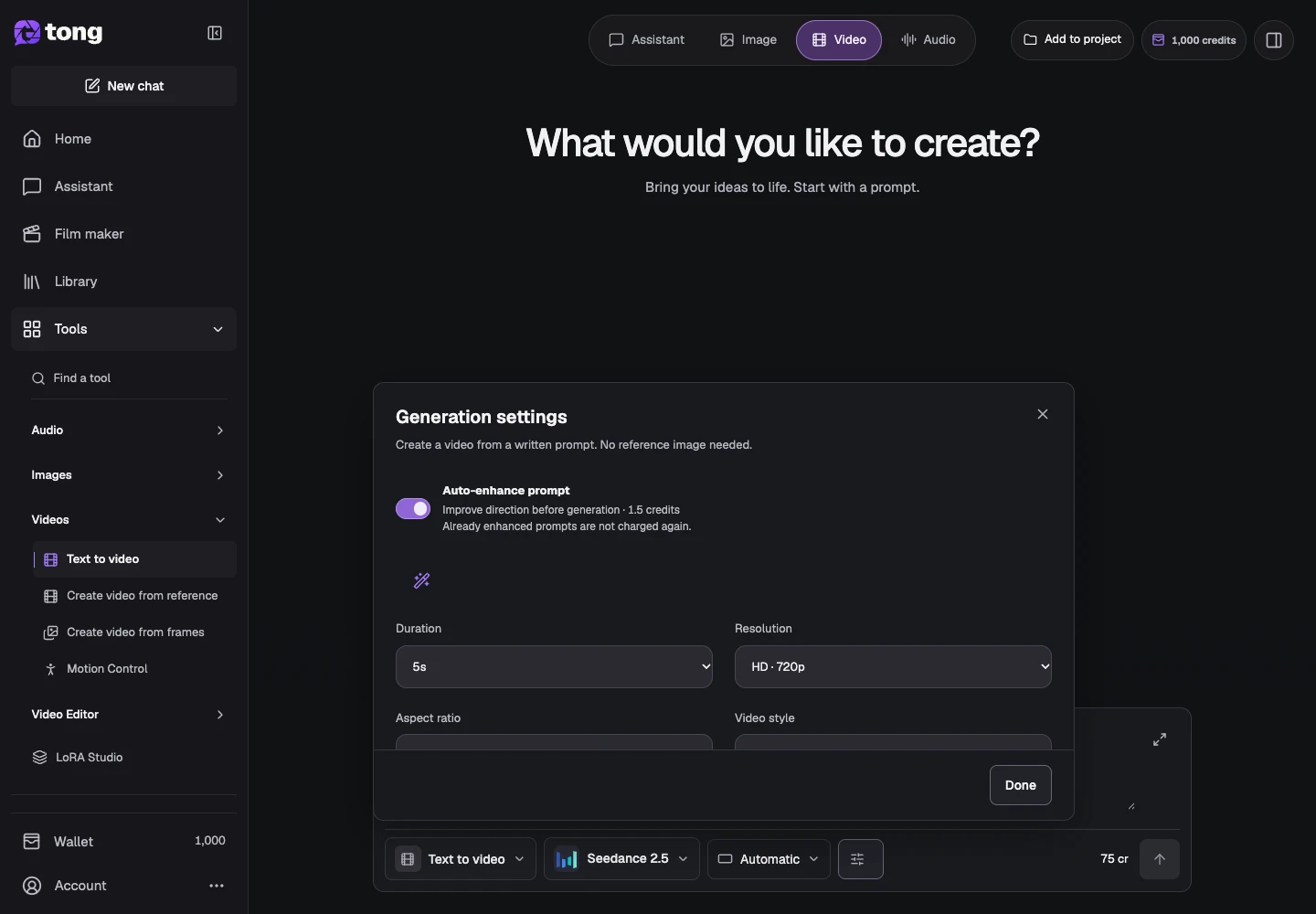Click the tong logo

[58, 33]
